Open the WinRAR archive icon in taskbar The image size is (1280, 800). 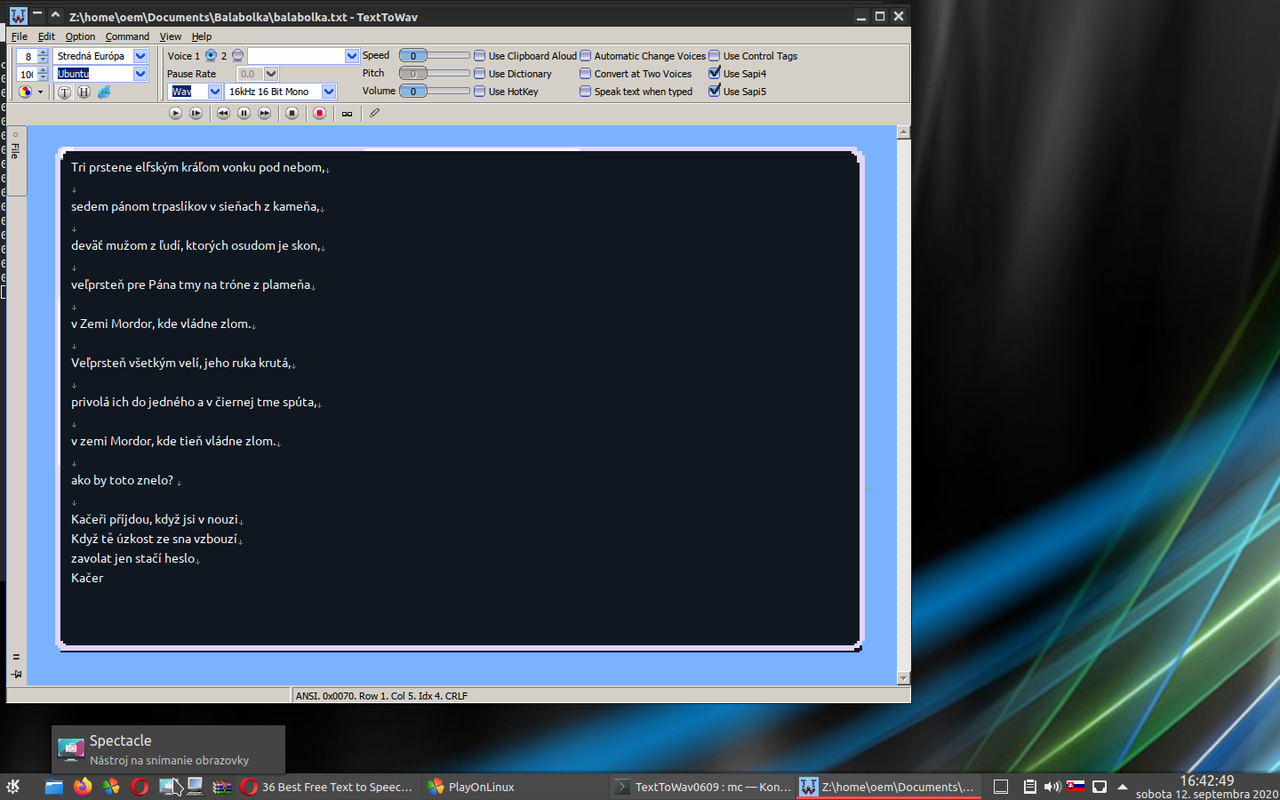click(x=224, y=786)
